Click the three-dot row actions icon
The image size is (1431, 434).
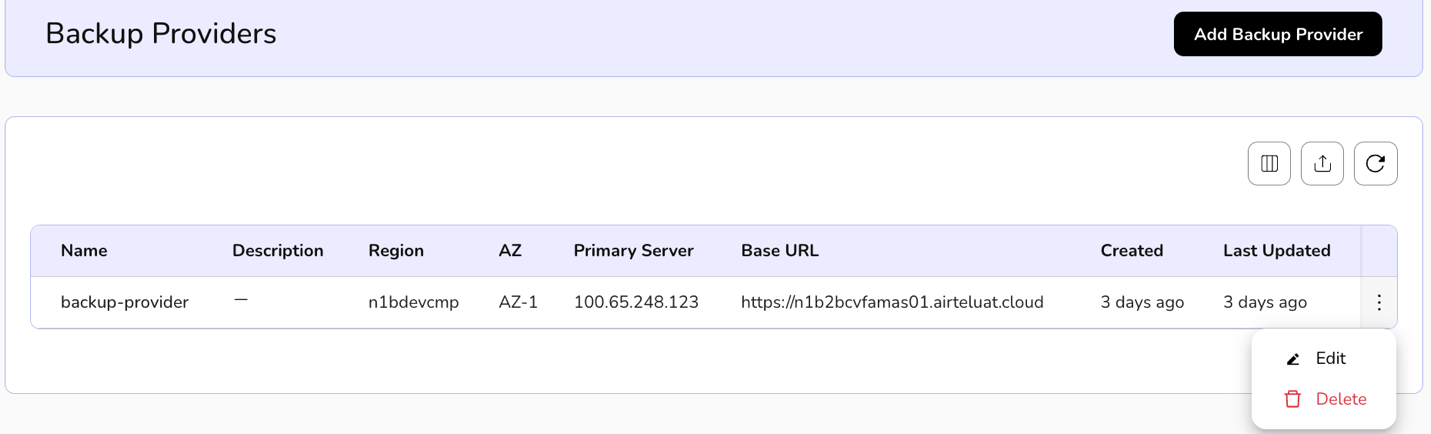[x=1379, y=302]
